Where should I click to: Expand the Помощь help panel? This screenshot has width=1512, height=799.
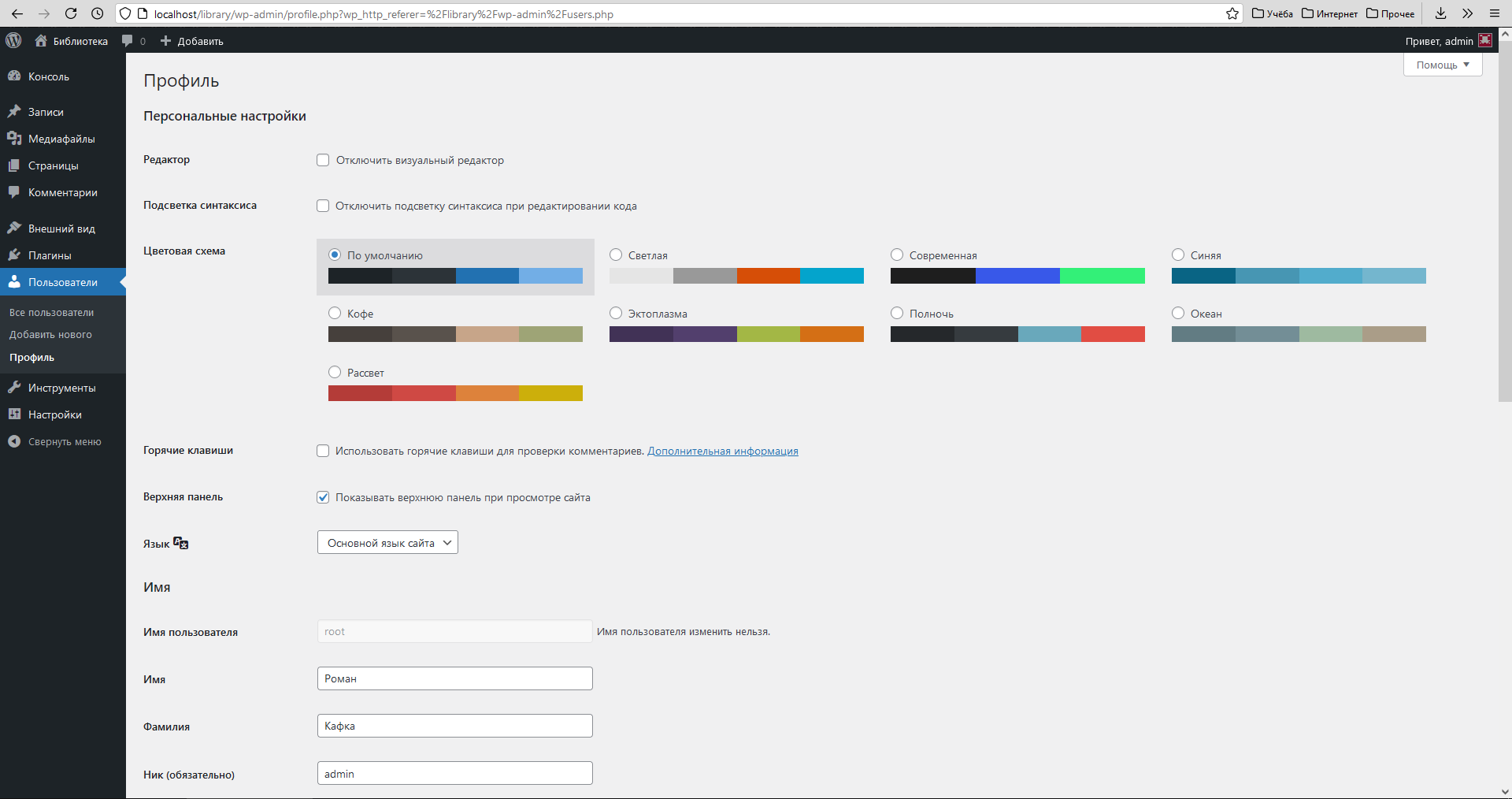coord(1443,65)
